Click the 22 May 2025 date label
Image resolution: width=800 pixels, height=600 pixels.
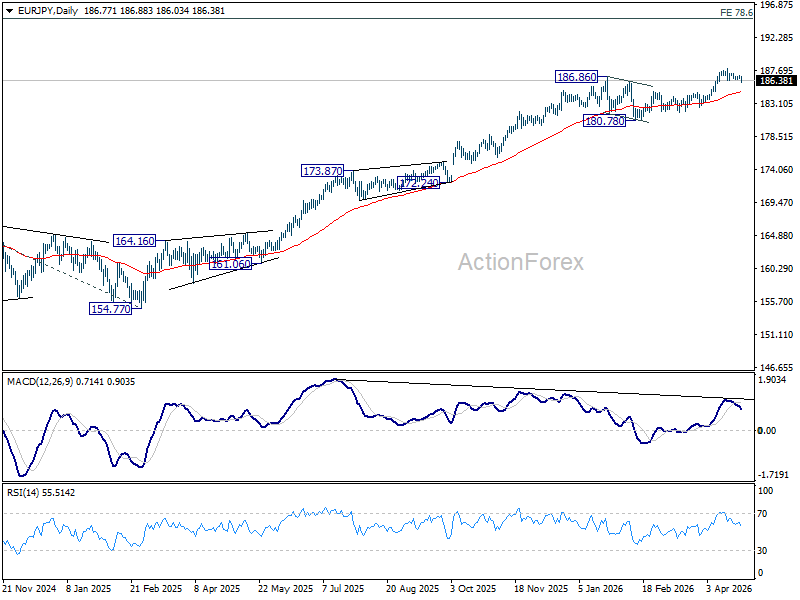pos(285,588)
